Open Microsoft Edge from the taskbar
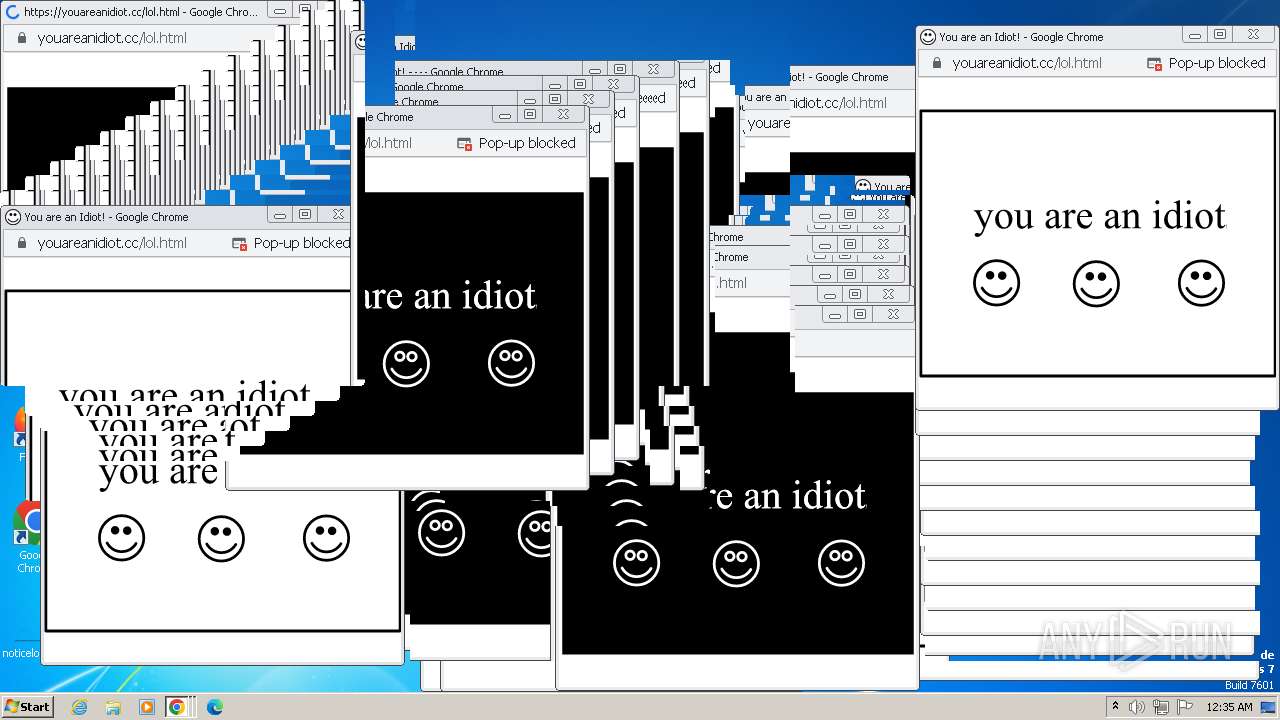 click(x=214, y=707)
